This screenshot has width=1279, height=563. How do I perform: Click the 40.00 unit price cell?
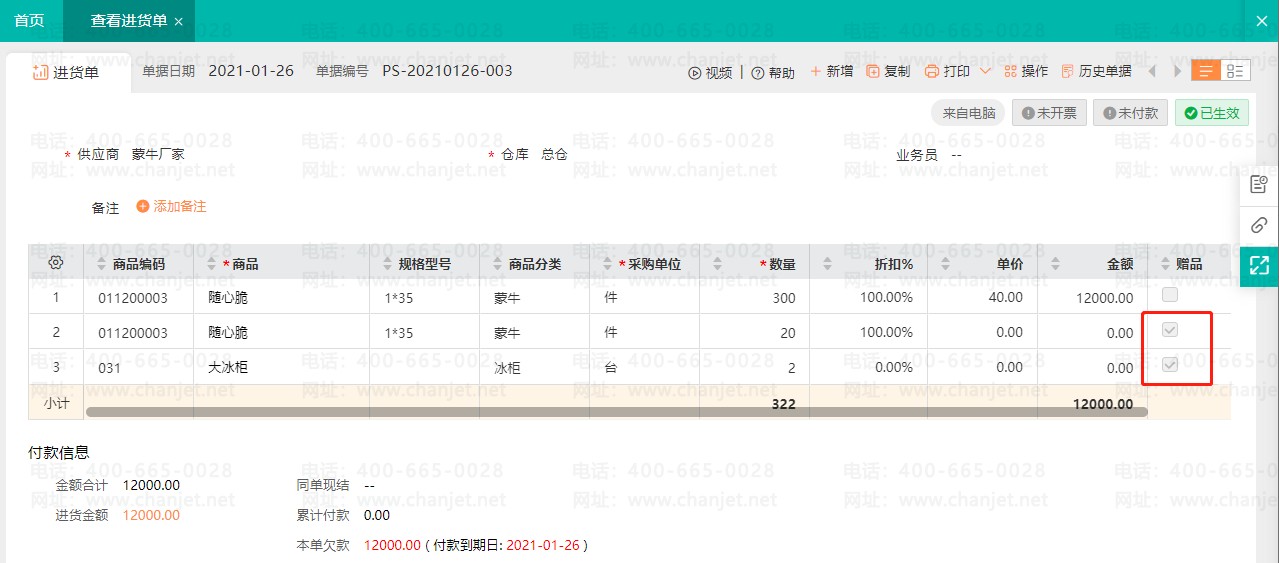(x=982, y=297)
